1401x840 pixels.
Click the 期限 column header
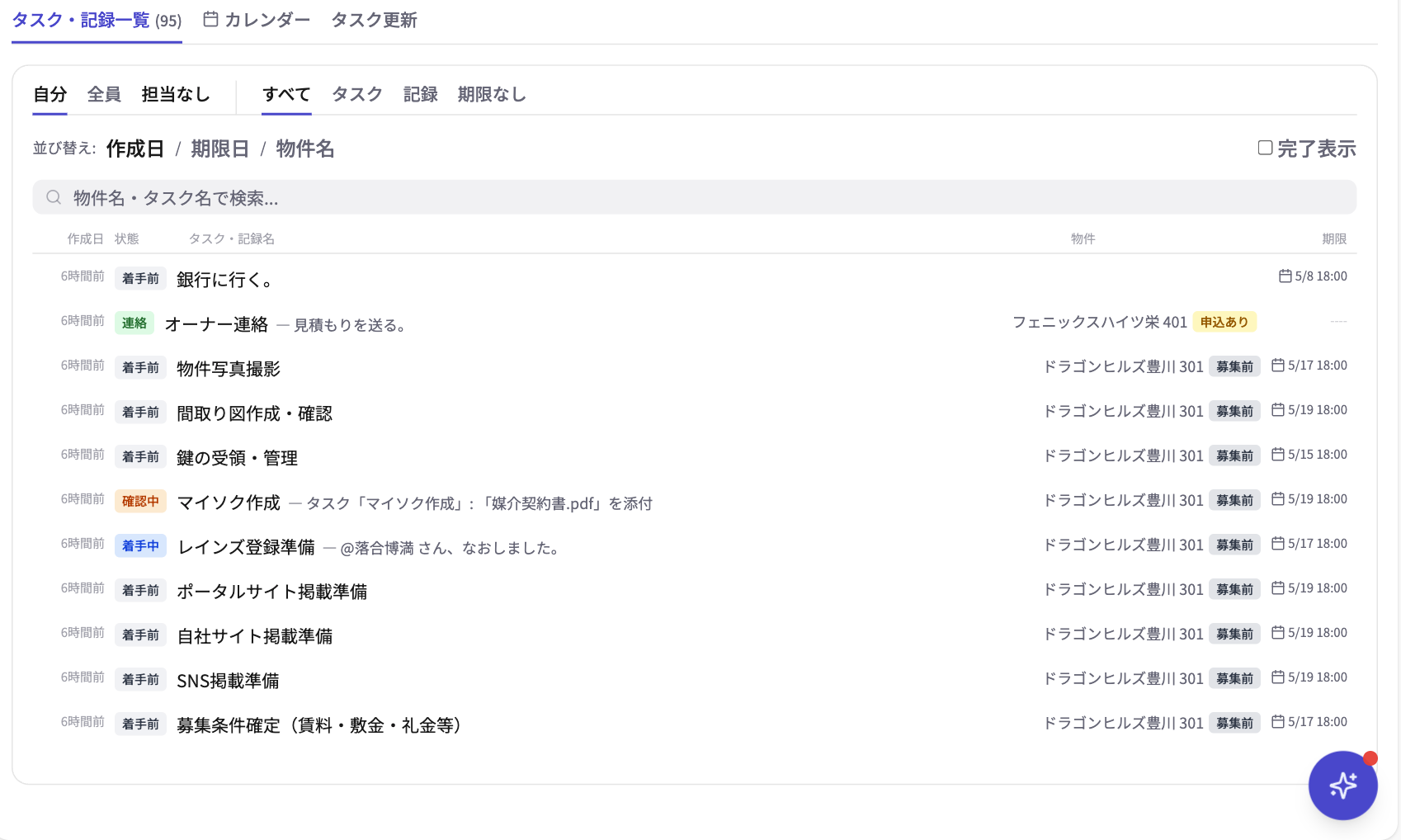pyautogui.click(x=1334, y=238)
